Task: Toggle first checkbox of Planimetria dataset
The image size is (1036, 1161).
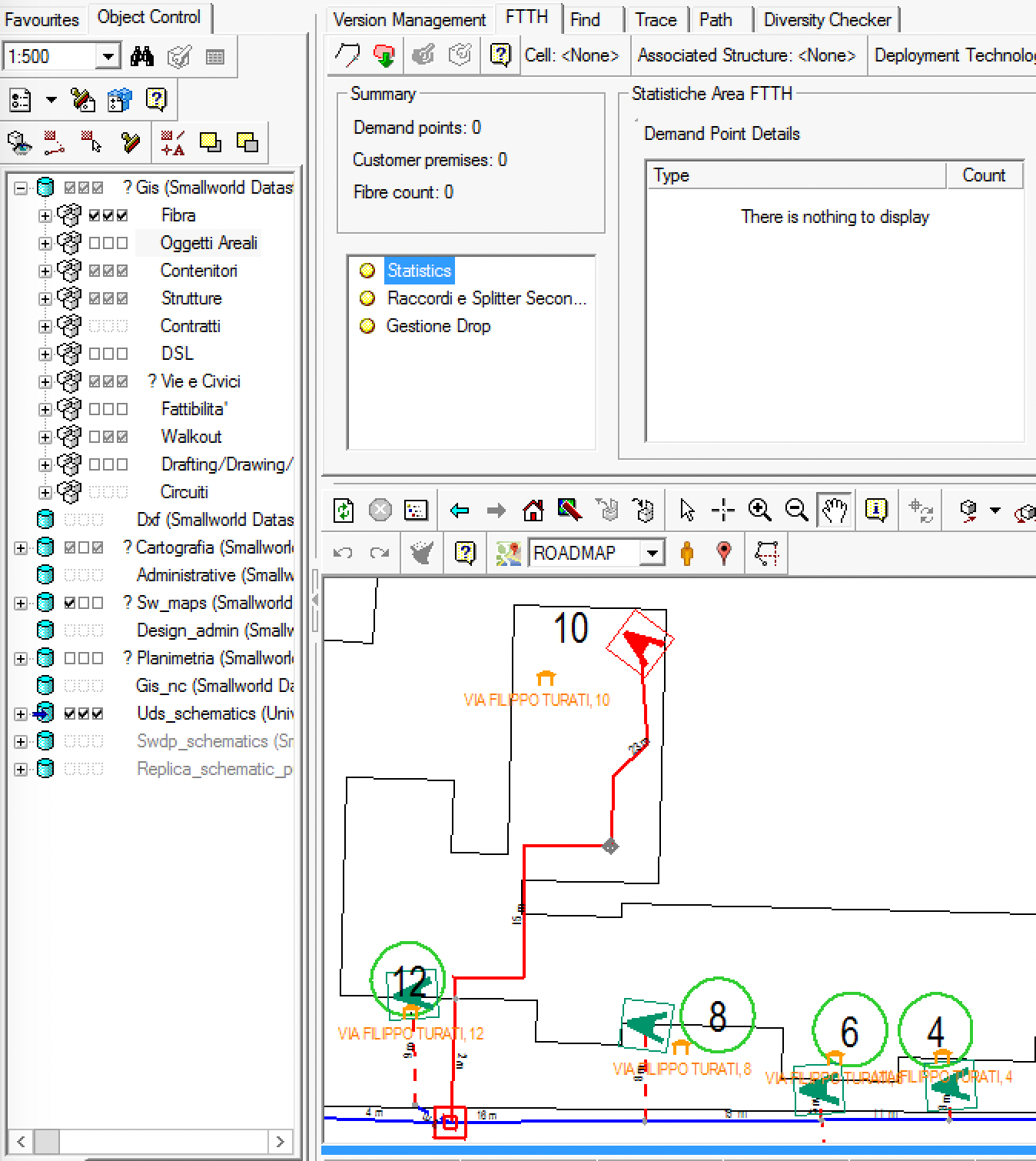Action: click(70, 658)
